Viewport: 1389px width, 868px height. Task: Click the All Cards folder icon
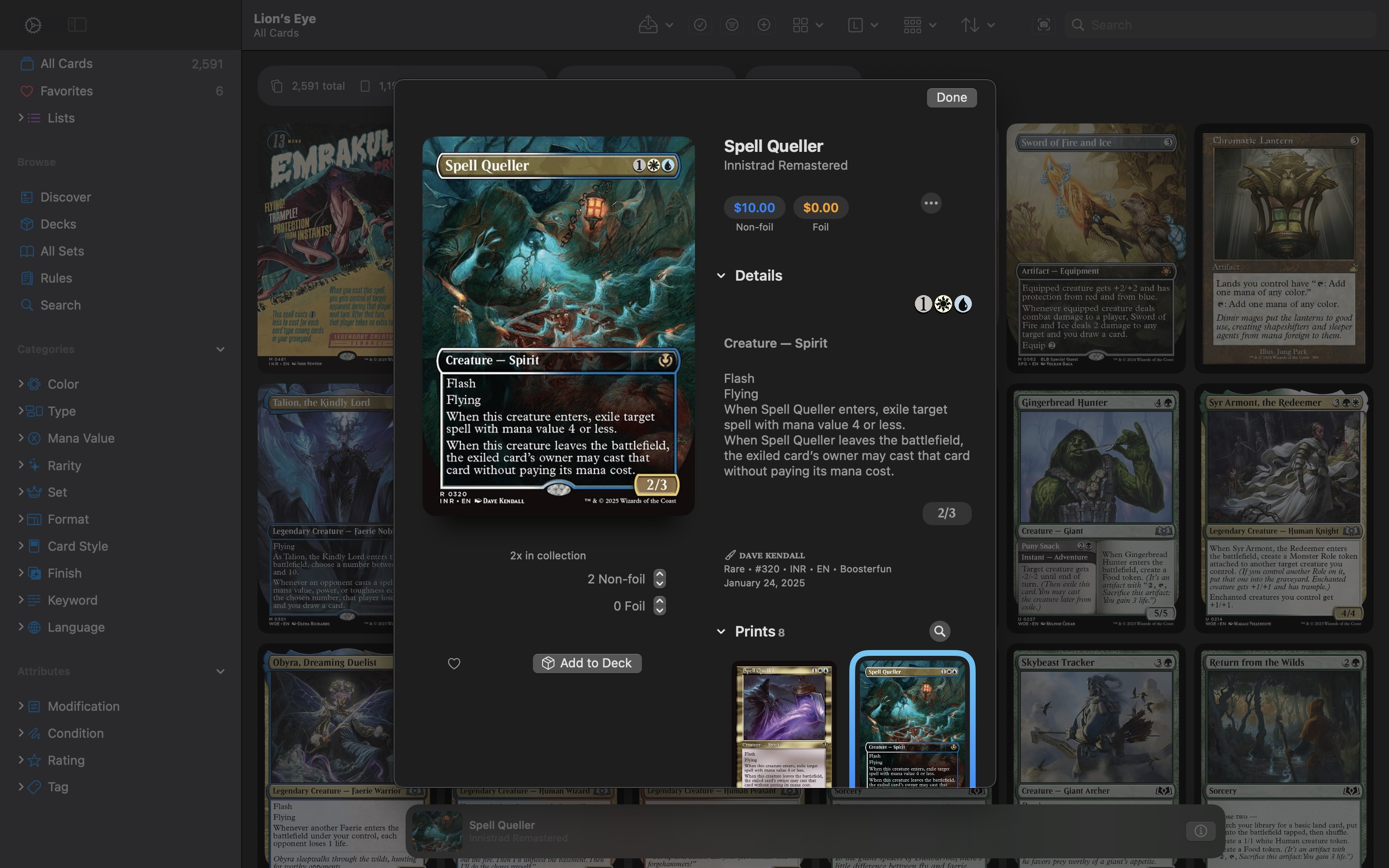click(x=27, y=64)
